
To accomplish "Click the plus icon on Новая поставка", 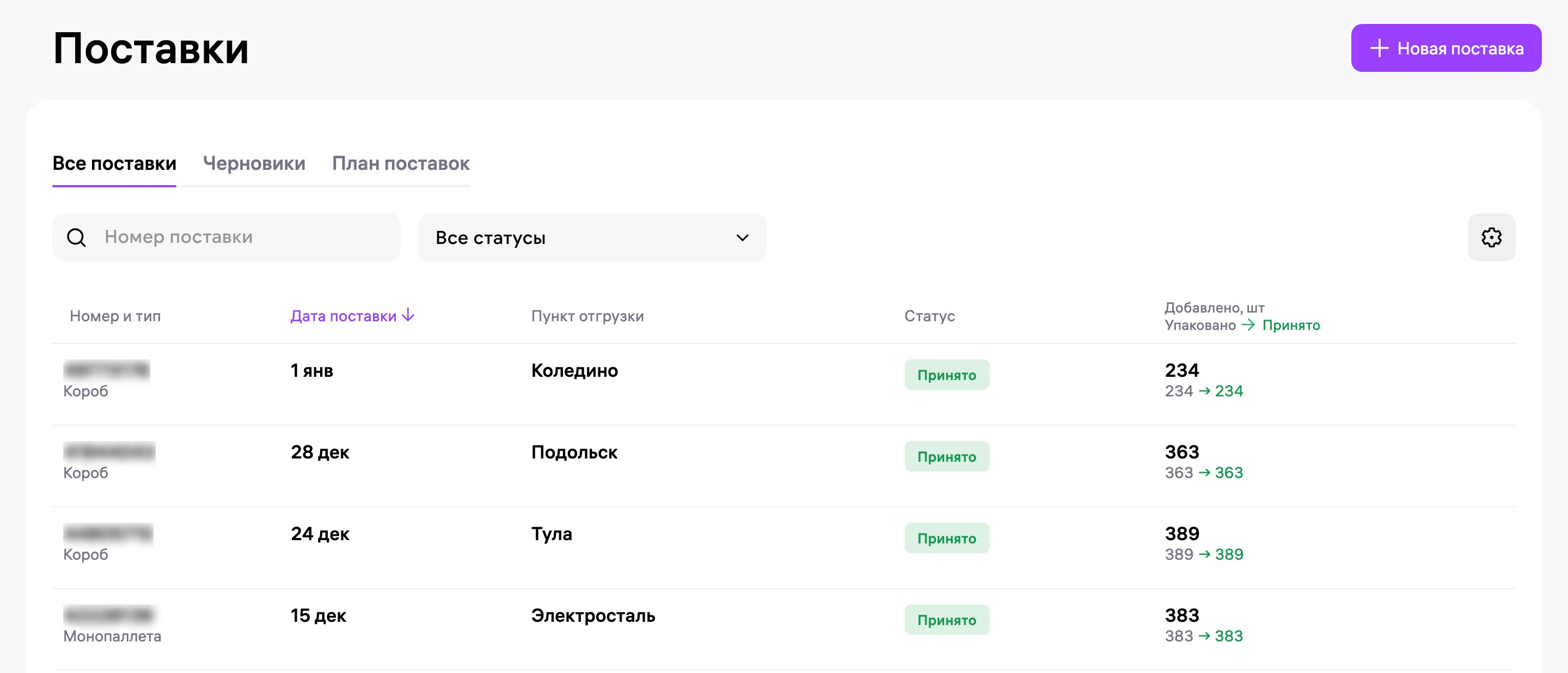I will [x=1379, y=48].
